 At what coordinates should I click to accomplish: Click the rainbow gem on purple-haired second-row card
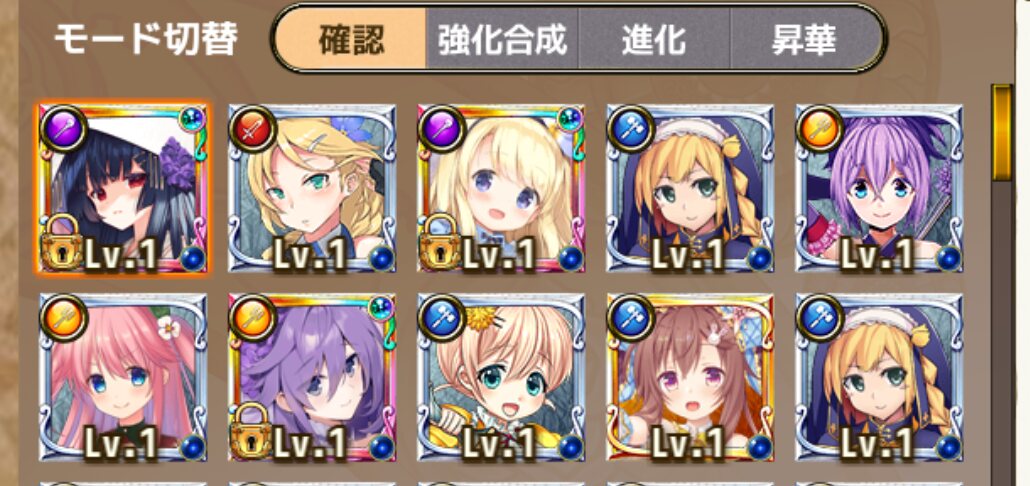coord(381,308)
